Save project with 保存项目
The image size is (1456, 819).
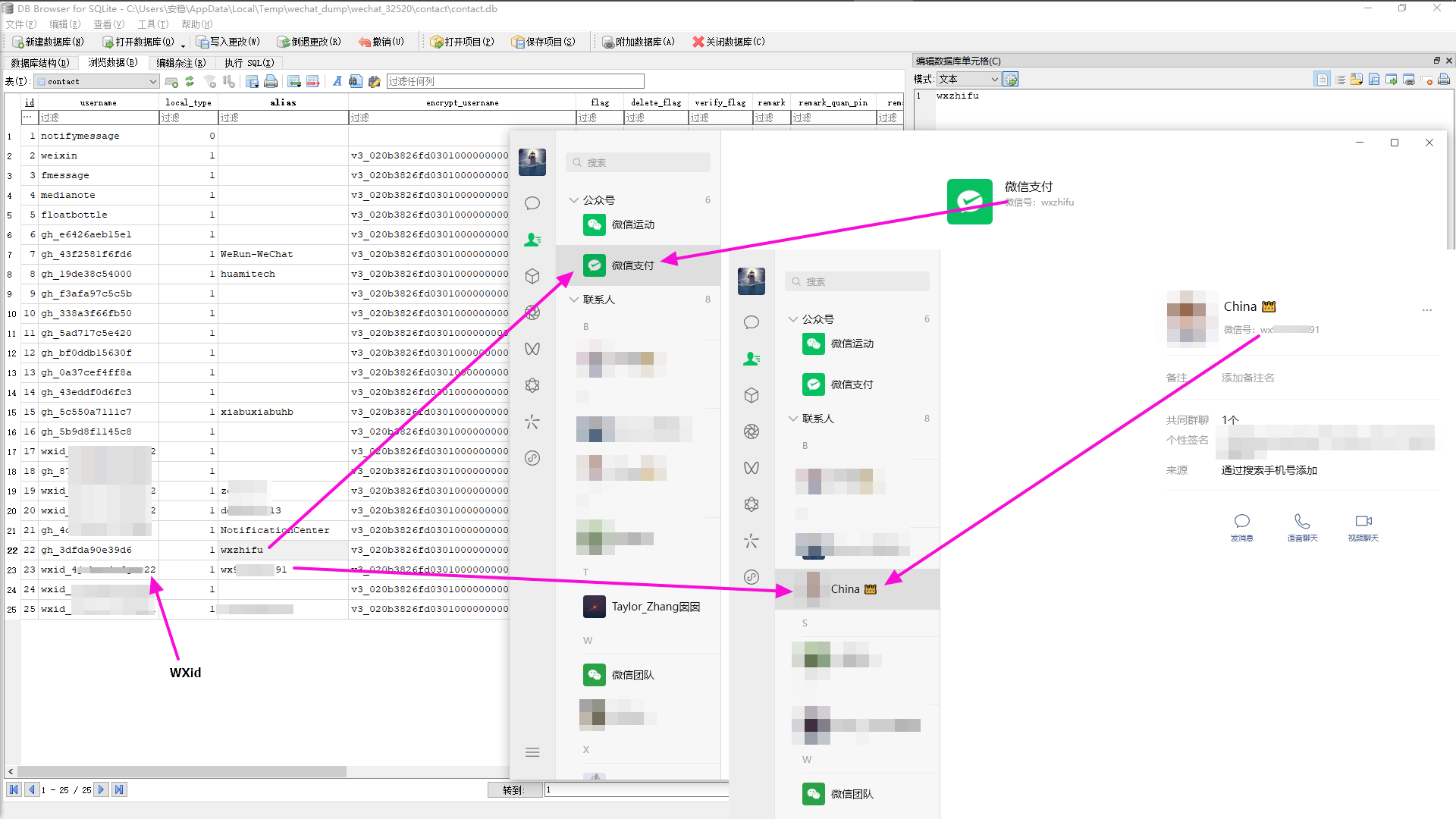tap(543, 42)
